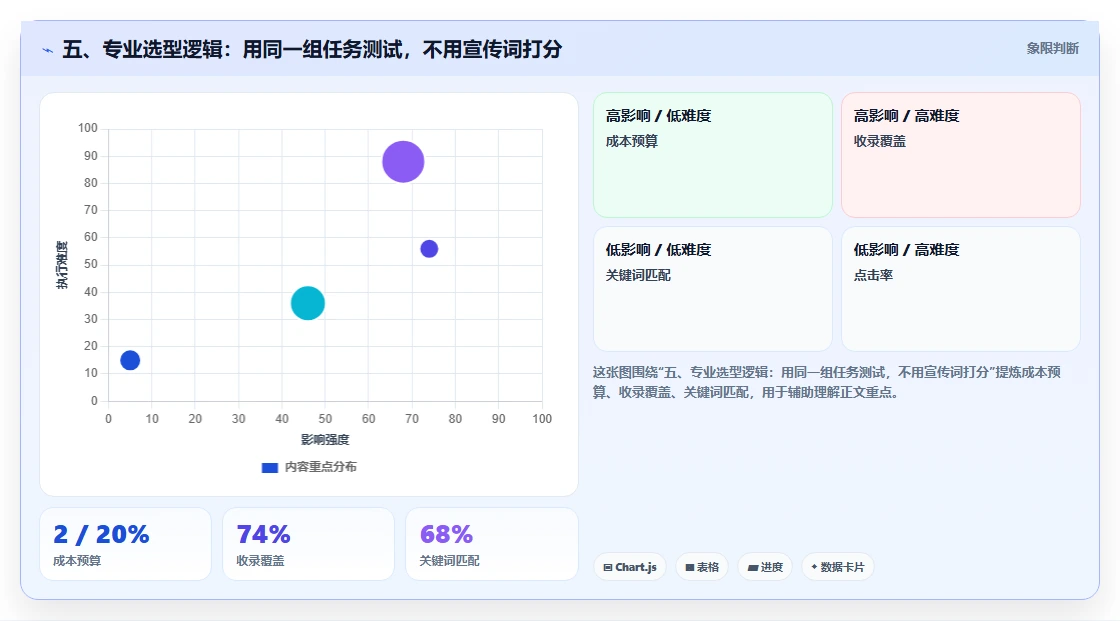Click the small indigo bubble near 75
1120x621 pixels.
point(429,249)
